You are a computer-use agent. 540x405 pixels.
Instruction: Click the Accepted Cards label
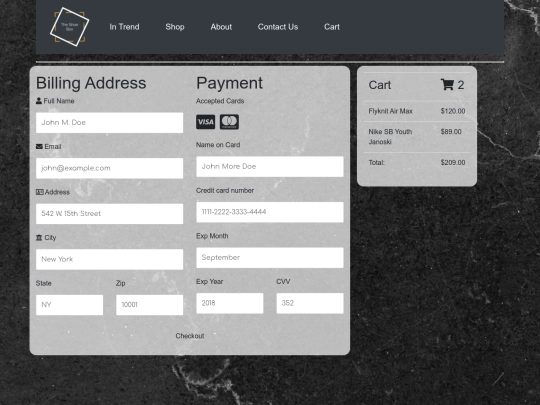220,101
